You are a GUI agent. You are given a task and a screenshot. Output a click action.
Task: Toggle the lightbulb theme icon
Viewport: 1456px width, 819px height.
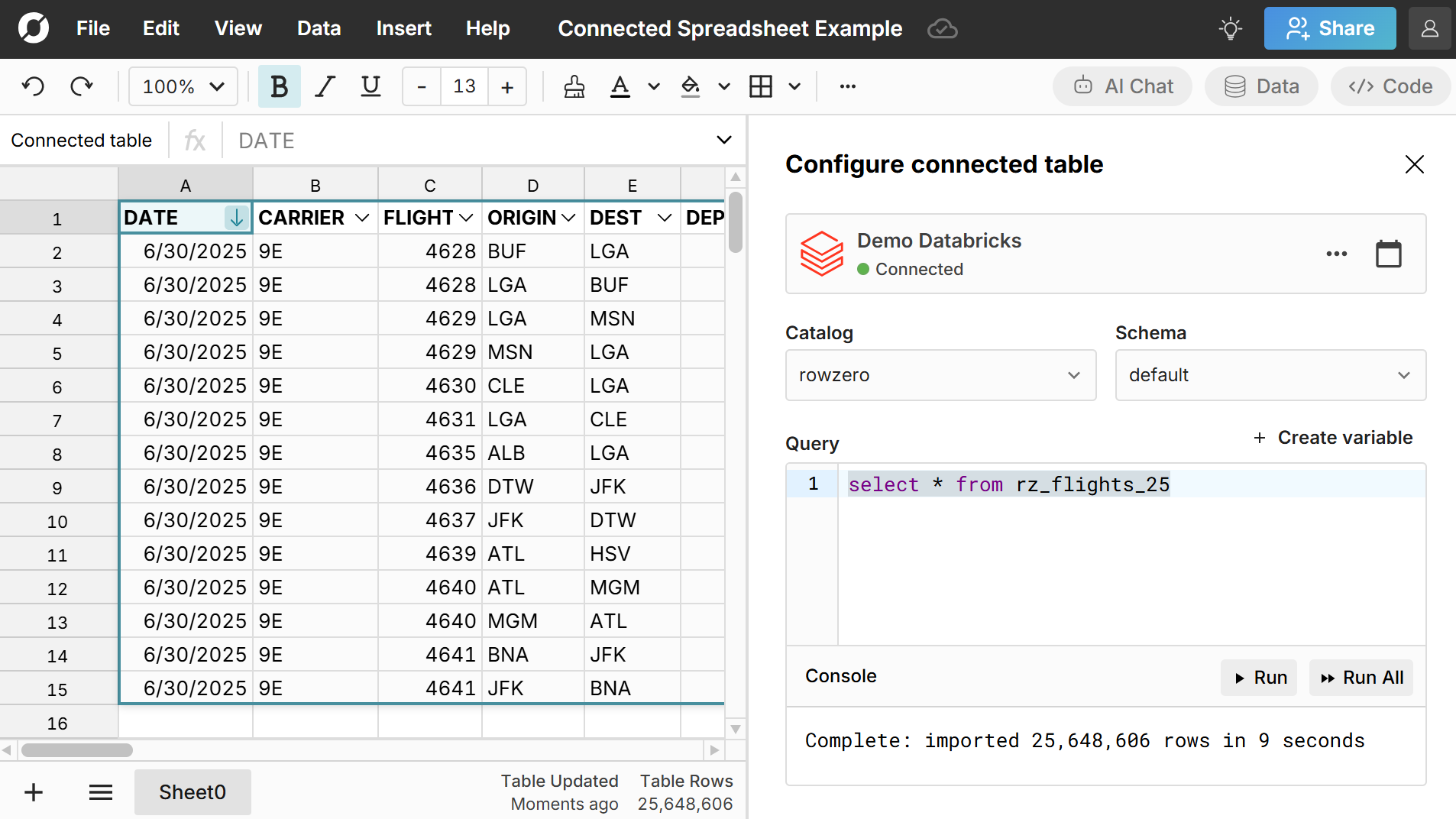pyautogui.click(x=1230, y=29)
